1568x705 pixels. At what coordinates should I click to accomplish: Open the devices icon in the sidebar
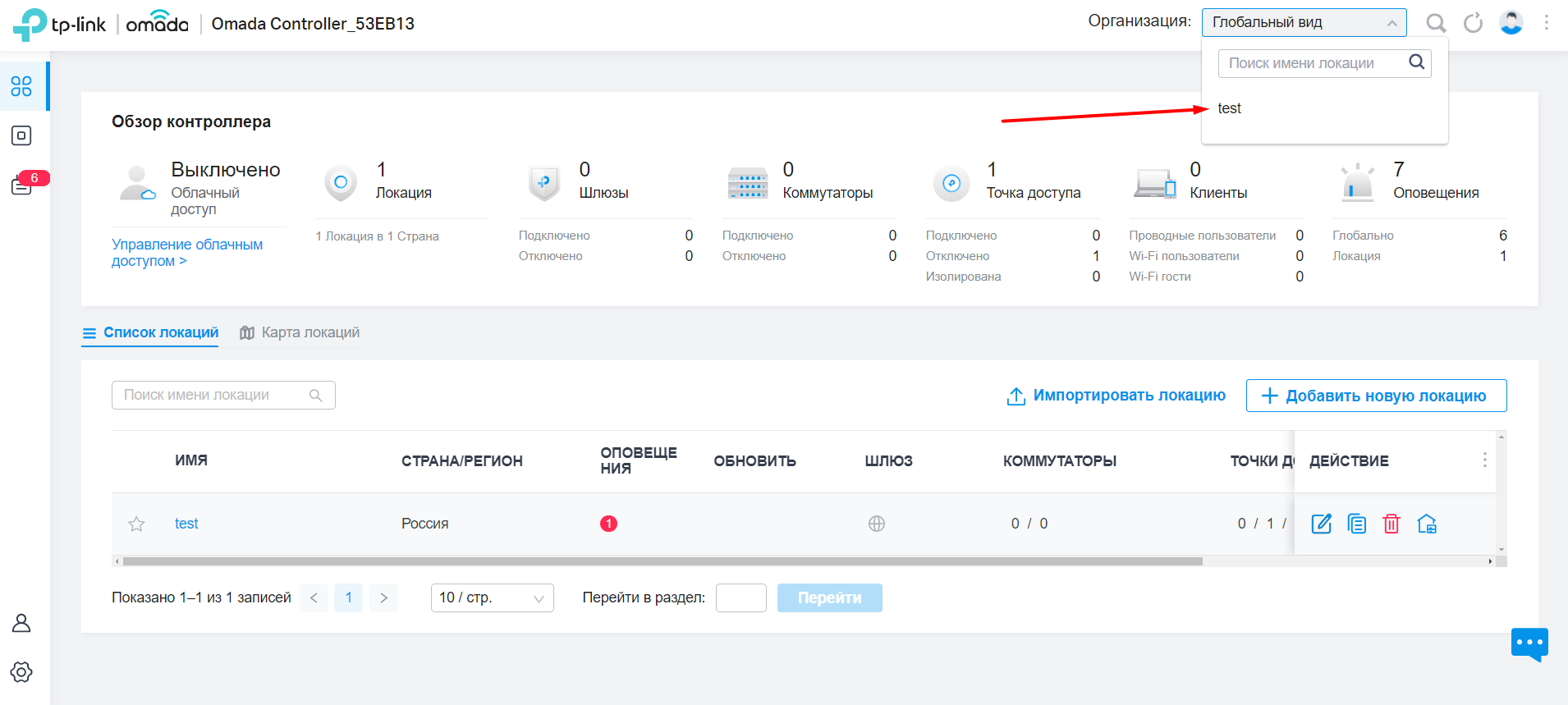21,135
